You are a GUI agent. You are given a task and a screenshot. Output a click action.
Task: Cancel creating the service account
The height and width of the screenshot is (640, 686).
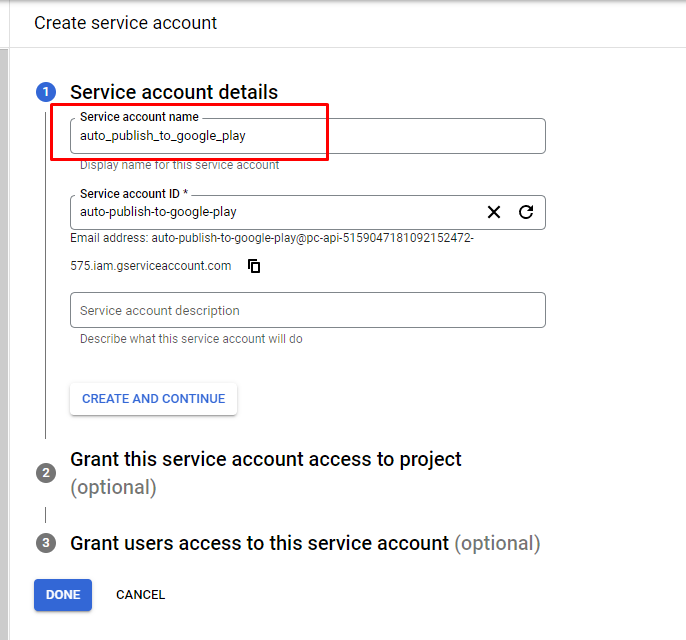(x=140, y=595)
